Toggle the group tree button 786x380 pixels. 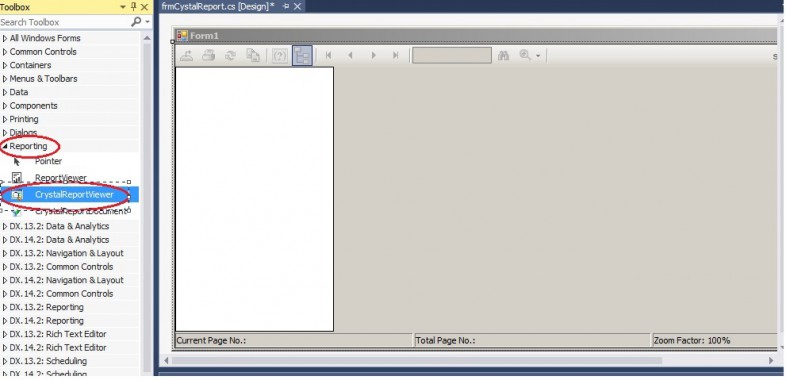(x=302, y=56)
